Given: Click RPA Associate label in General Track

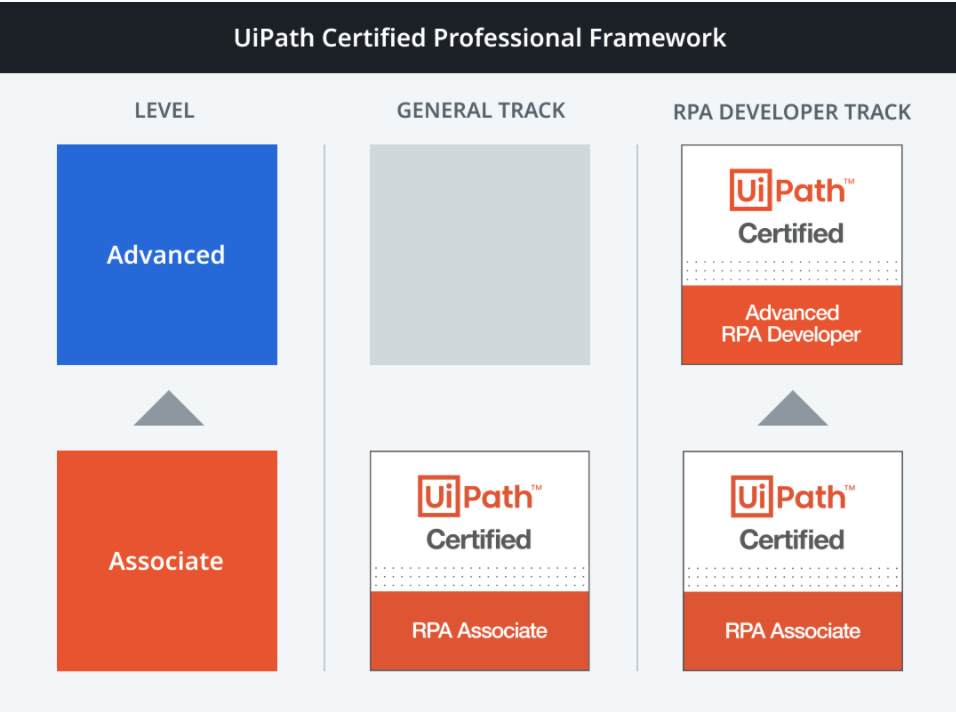Looking at the screenshot, I should coord(479,630).
